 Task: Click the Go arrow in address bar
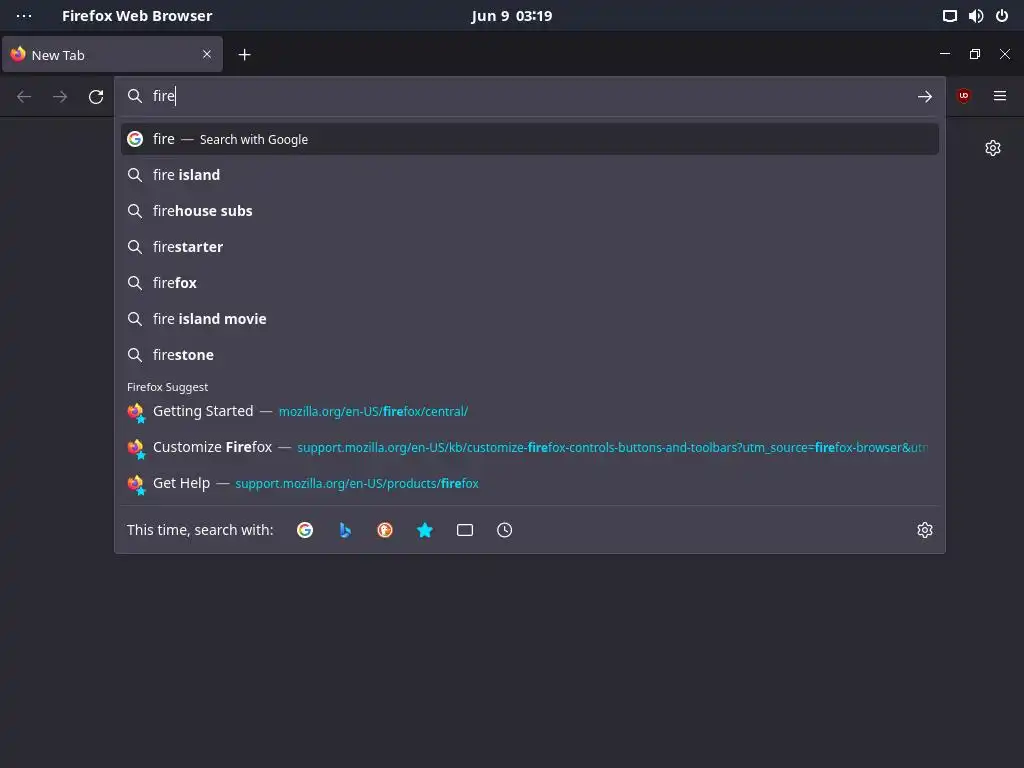[924, 97]
